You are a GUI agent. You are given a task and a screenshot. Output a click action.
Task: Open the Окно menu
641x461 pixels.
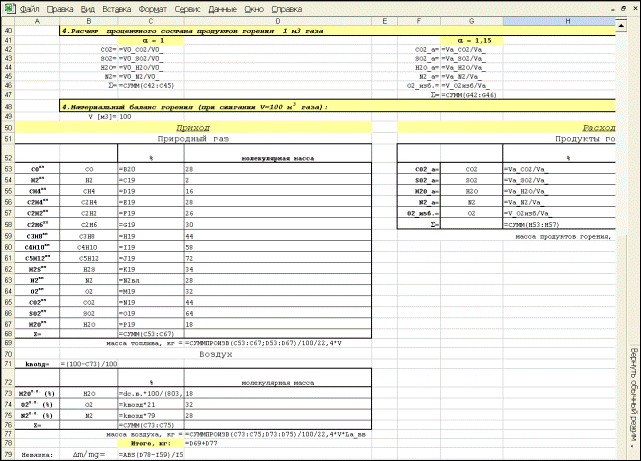click(x=254, y=9)
